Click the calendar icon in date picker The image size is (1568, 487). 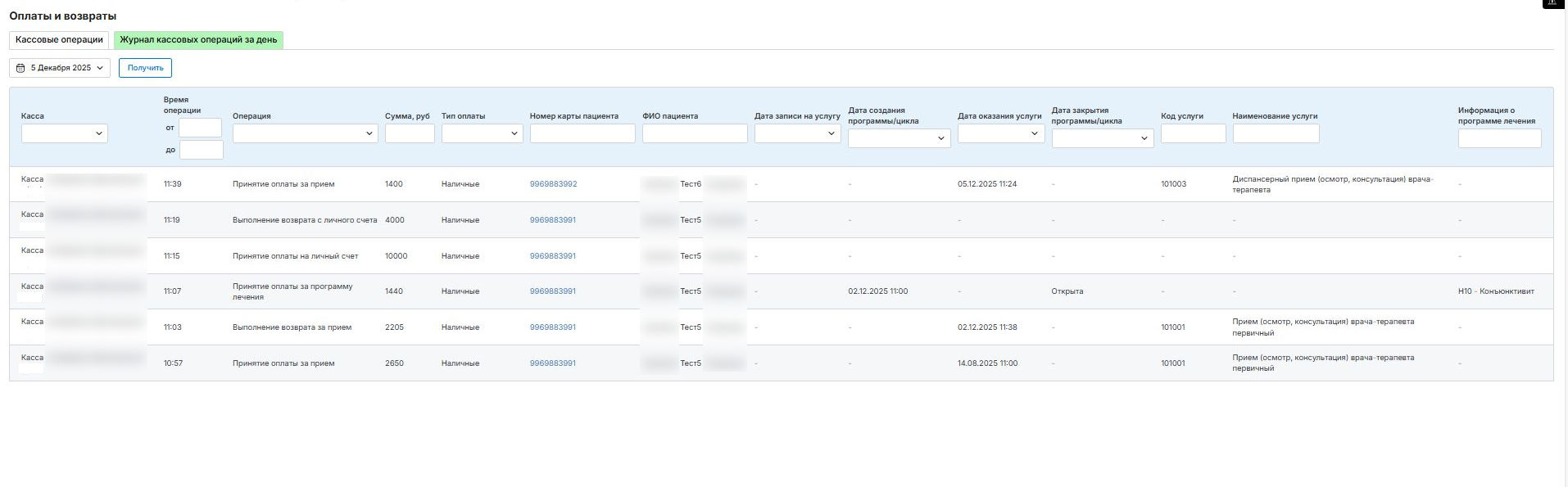[20, 68]
